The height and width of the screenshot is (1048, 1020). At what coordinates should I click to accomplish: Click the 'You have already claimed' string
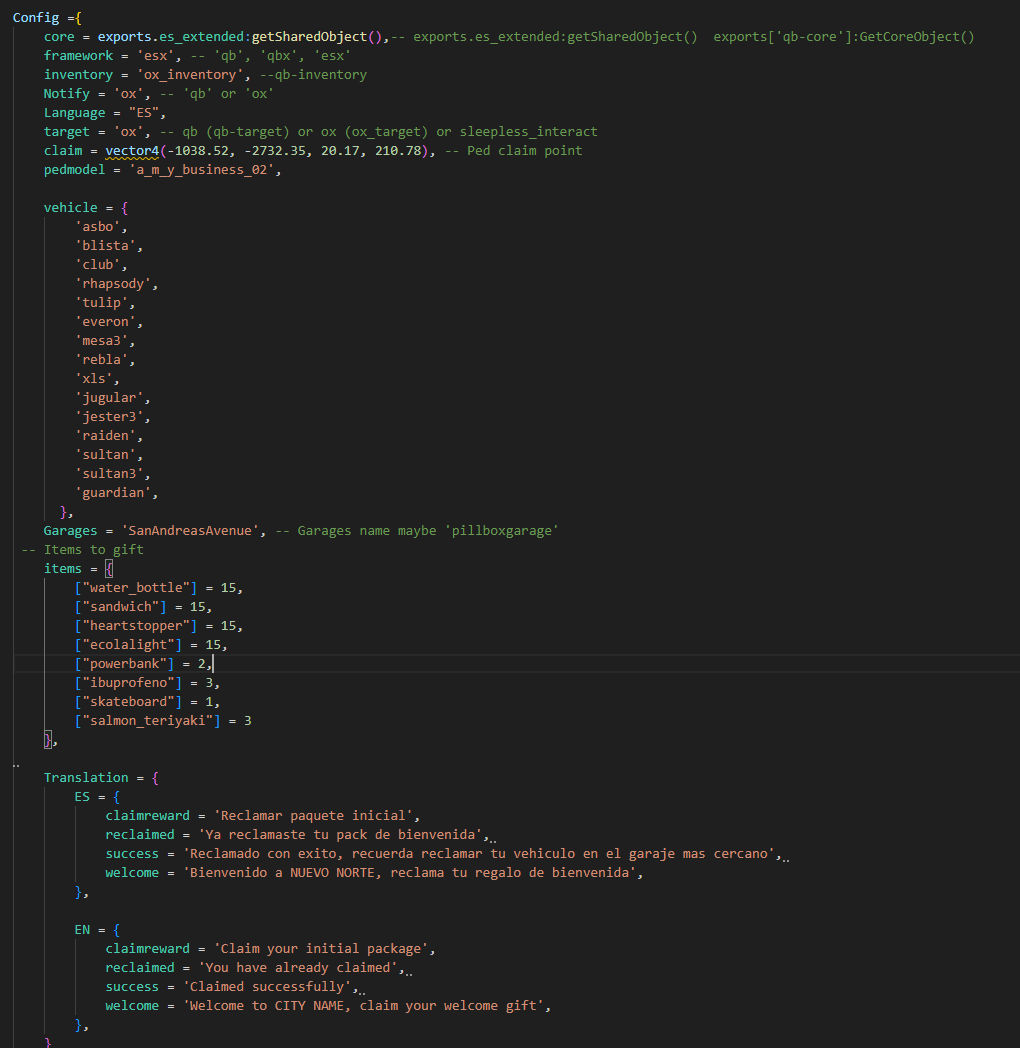pyautogui.click(x=298, y=968)
